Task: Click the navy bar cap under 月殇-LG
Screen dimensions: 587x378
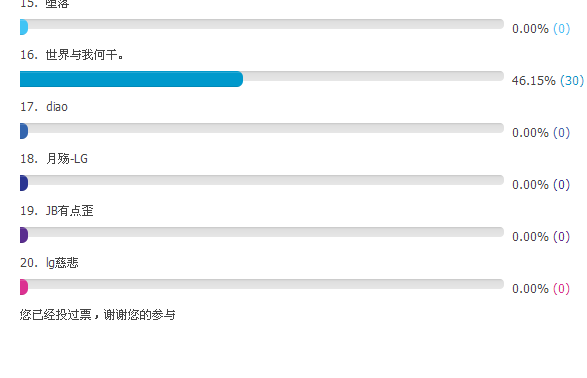Action: pyautogui.click(x=24, y=183)
